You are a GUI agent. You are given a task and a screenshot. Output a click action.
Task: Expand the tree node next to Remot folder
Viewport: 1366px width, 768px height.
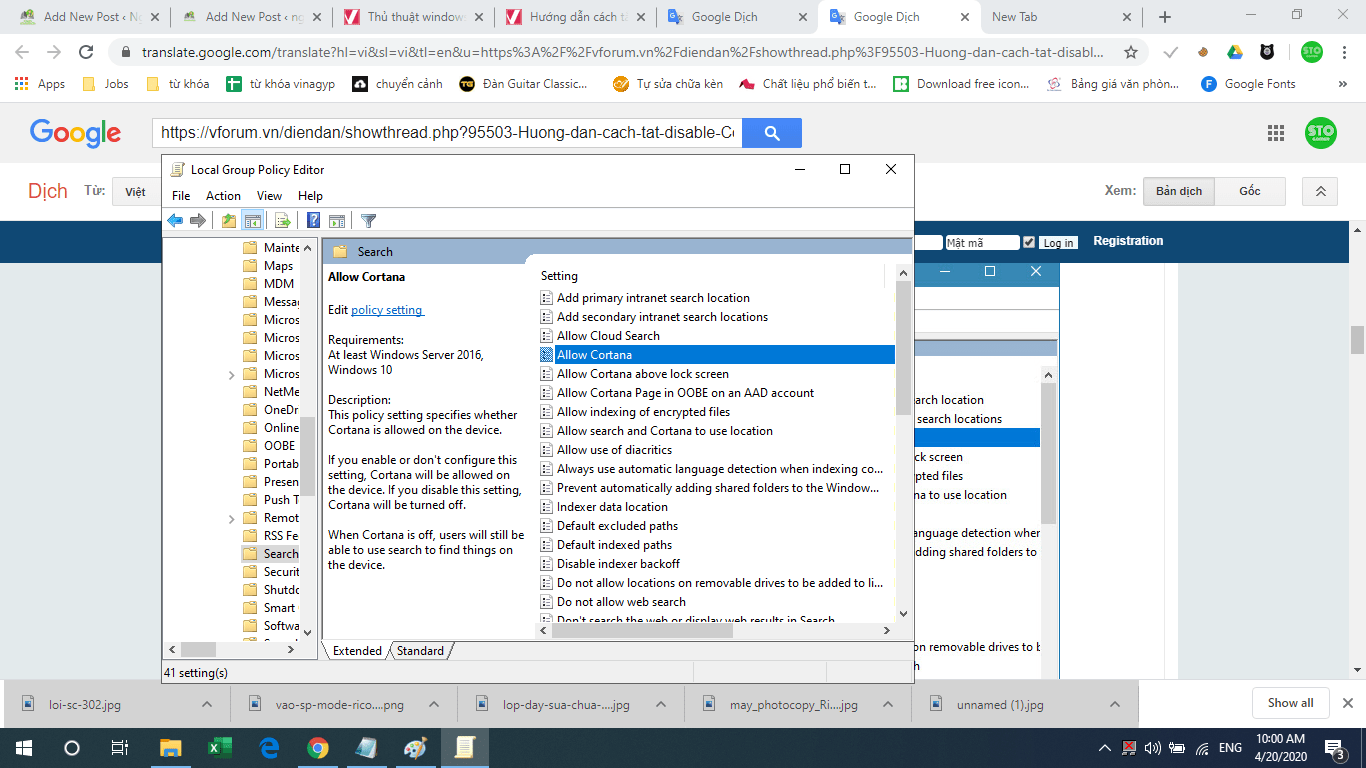tap(232, 518)
